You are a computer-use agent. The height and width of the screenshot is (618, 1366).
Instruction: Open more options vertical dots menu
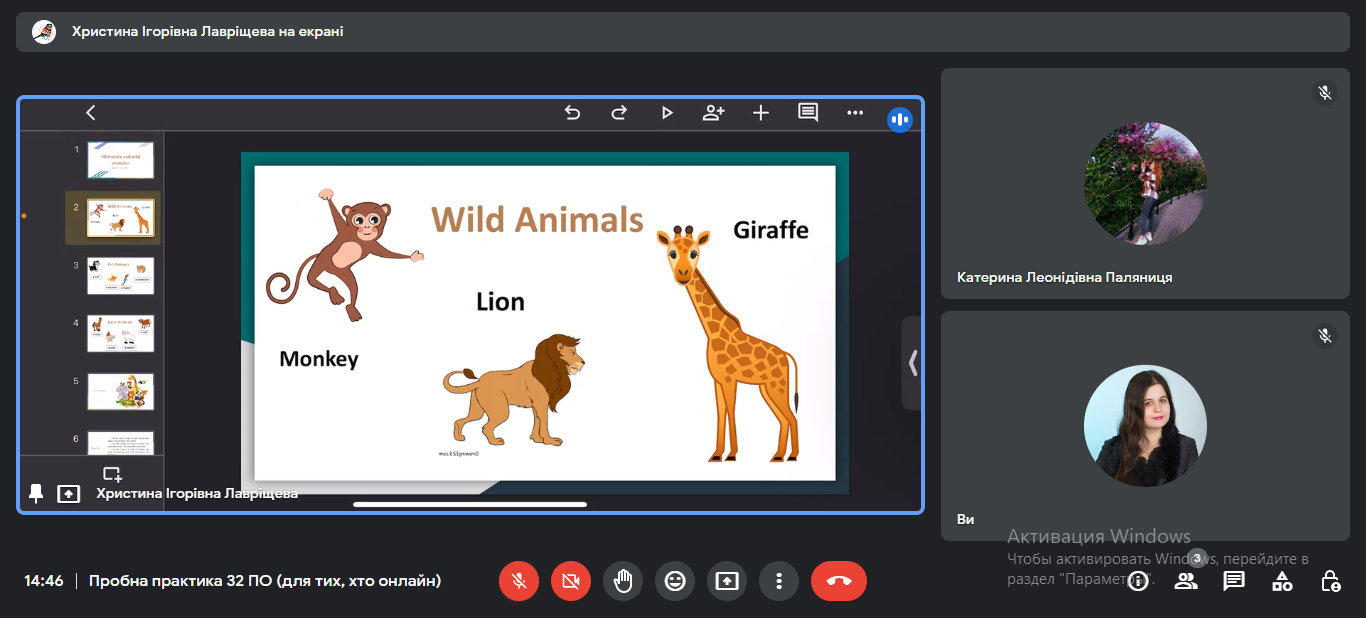(779, 581)
